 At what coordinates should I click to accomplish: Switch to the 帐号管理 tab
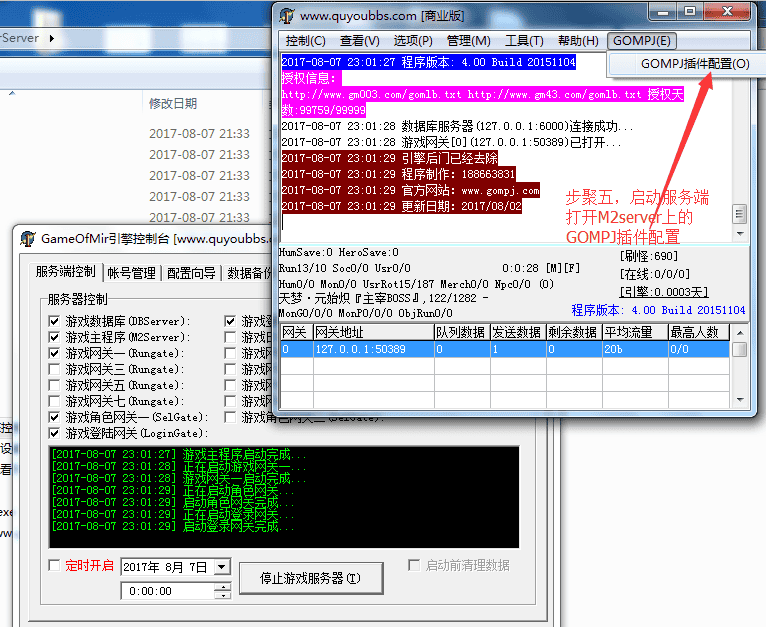pos(131,273)
